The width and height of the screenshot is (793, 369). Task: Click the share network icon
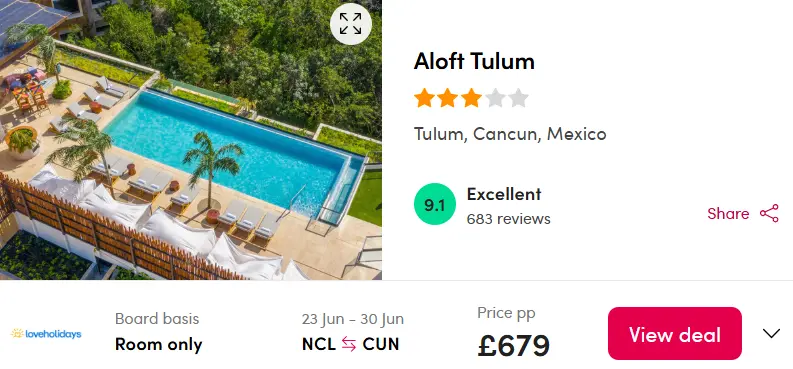(769, 213)
